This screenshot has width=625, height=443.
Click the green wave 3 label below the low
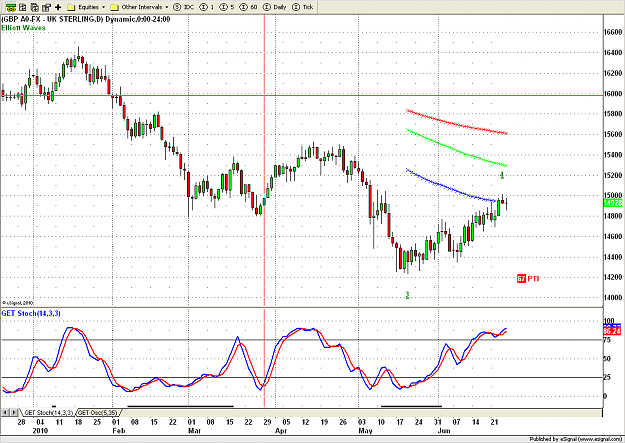407,295
